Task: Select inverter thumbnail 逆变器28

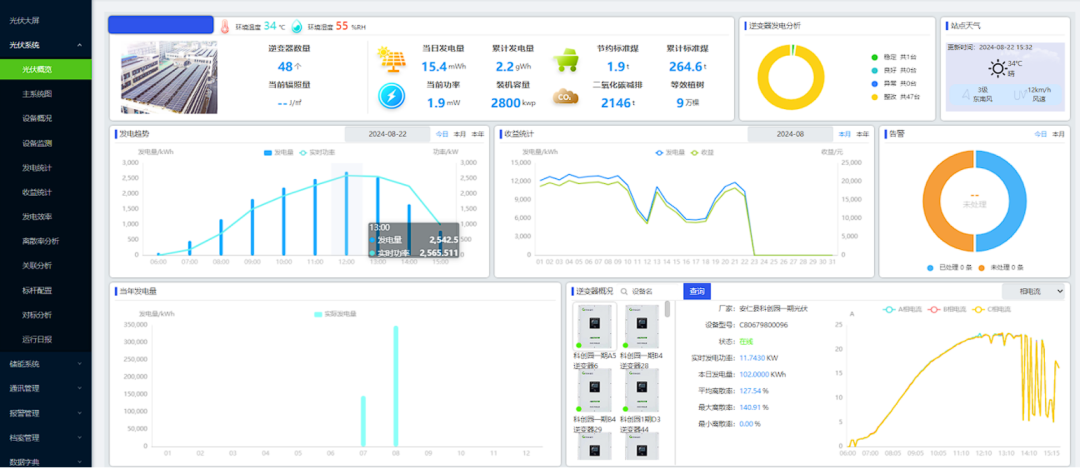Action: click(x=643, y=327)
